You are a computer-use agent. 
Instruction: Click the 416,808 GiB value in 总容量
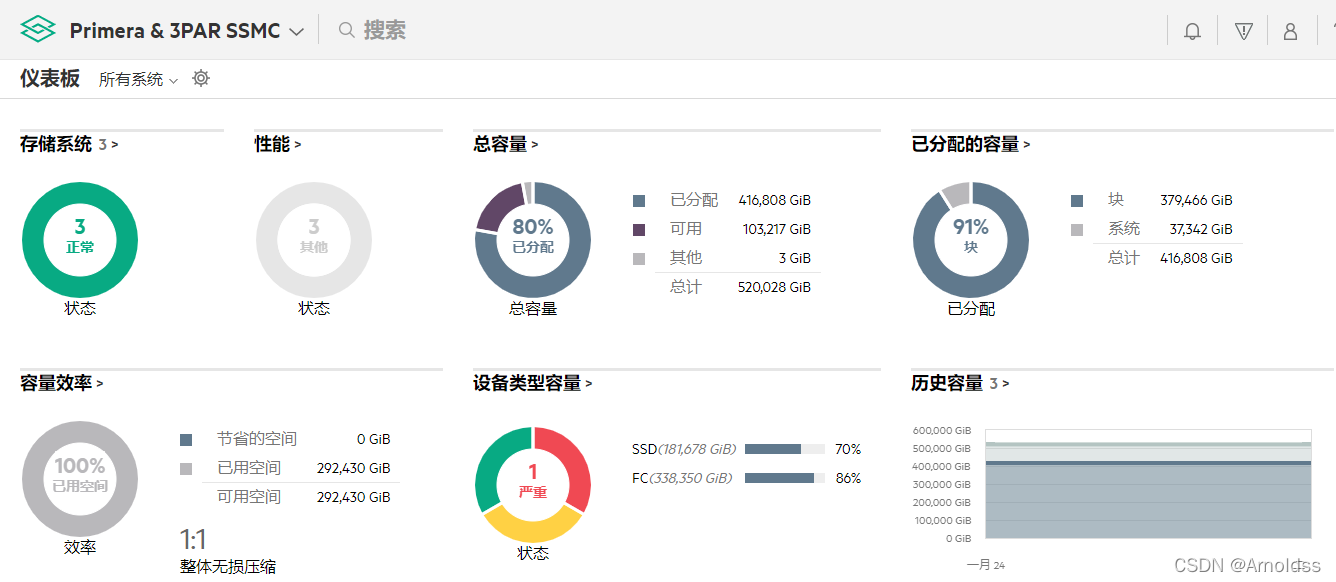tap(775, 200)
